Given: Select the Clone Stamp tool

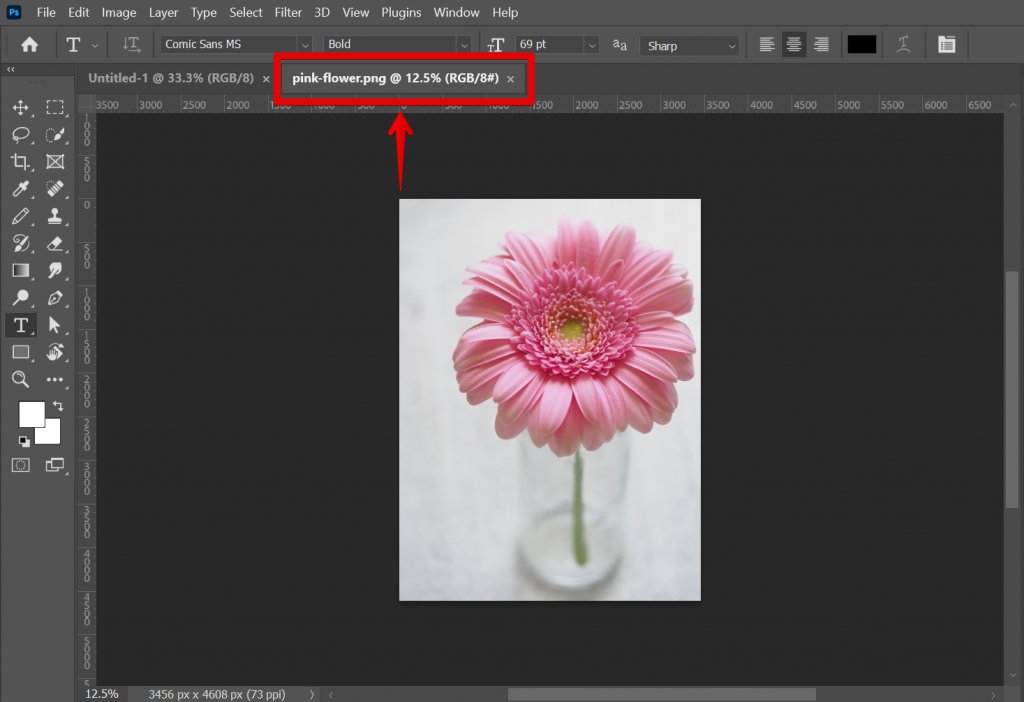Looking at the screenshot, I should point(56,217).
